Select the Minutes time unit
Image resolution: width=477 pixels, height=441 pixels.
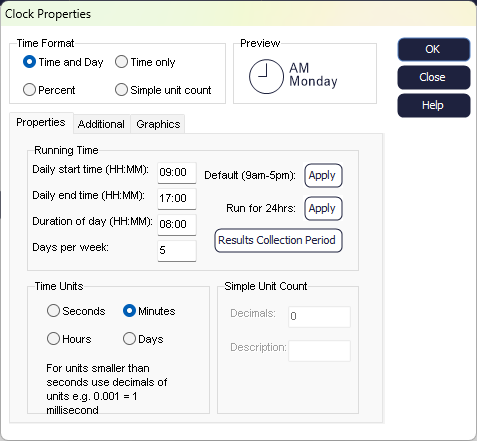pos(129,311)
